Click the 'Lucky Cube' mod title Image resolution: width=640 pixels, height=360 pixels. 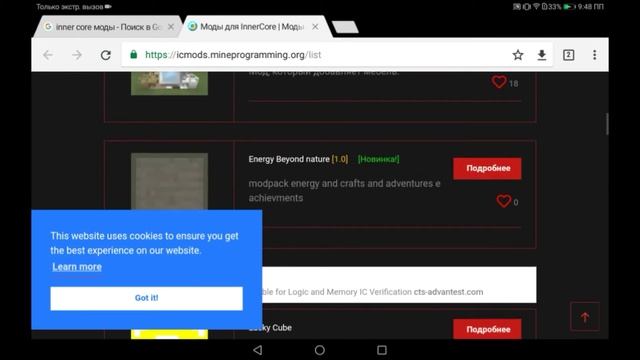[x=270, y=328]
